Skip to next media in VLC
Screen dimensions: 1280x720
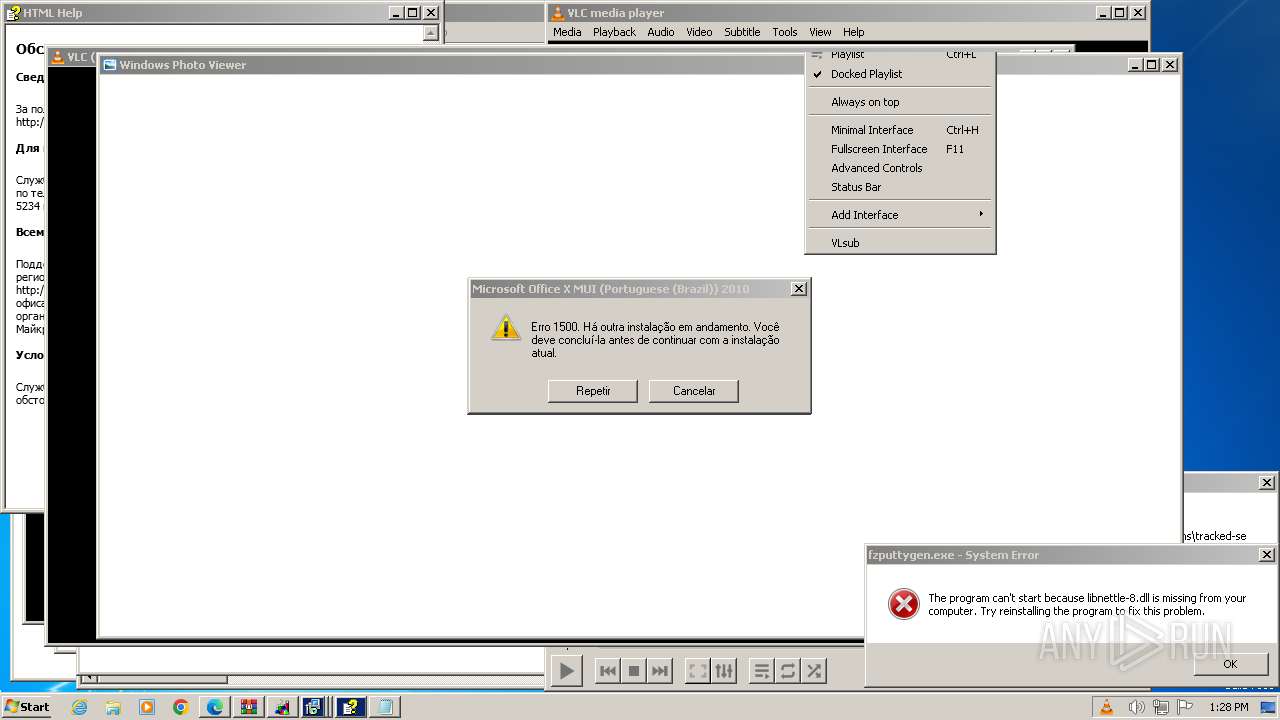[x=659, y=671]
